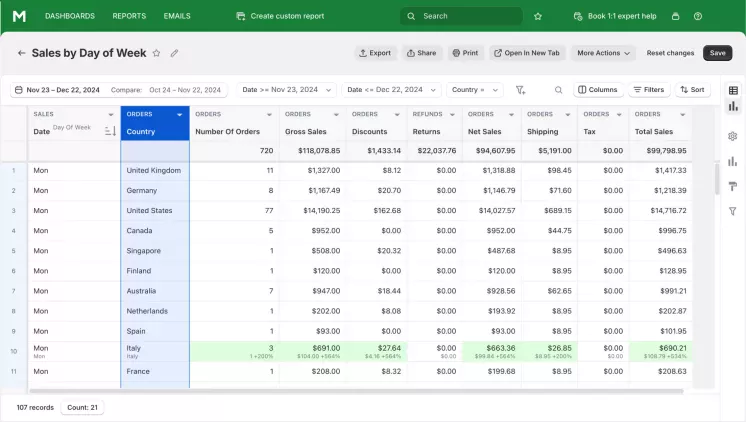Click the back arrow beside Sales by Day of Week
746x422 pixels.
coord(21,53)
